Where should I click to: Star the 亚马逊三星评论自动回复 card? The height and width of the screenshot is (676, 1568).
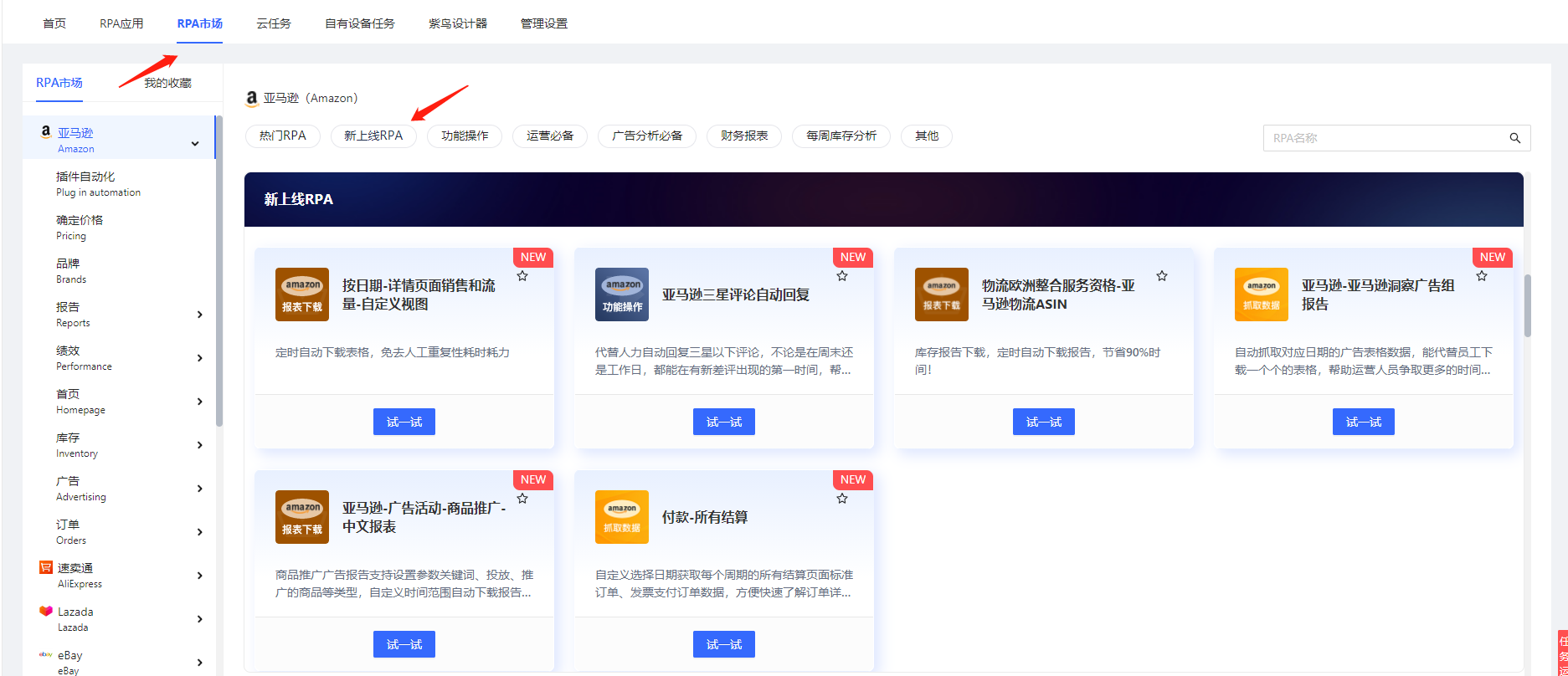842,276
